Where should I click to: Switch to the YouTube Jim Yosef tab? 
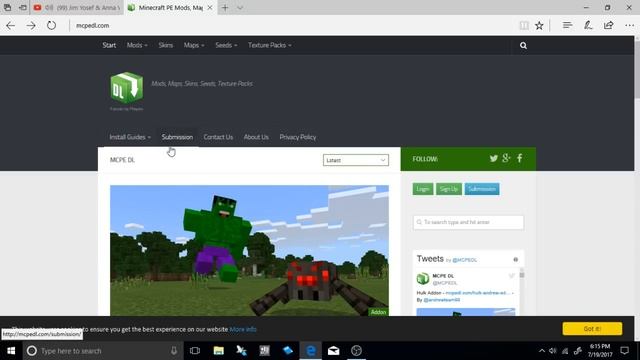[x=77, y=7]
